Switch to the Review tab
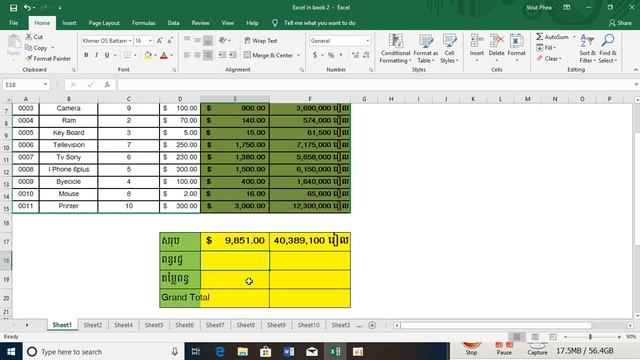The width and height of the screenshot is (640, 360). (200, 23)
